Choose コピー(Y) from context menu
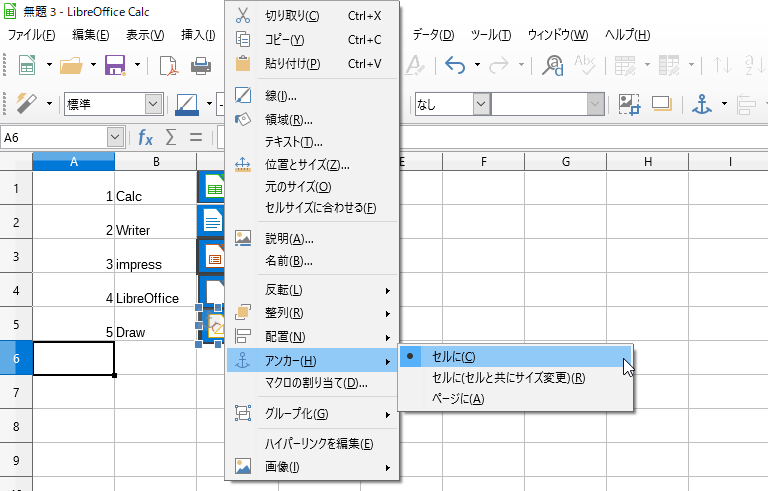The height and width of the screenshot is (491, 768). (x=312, y=40)
